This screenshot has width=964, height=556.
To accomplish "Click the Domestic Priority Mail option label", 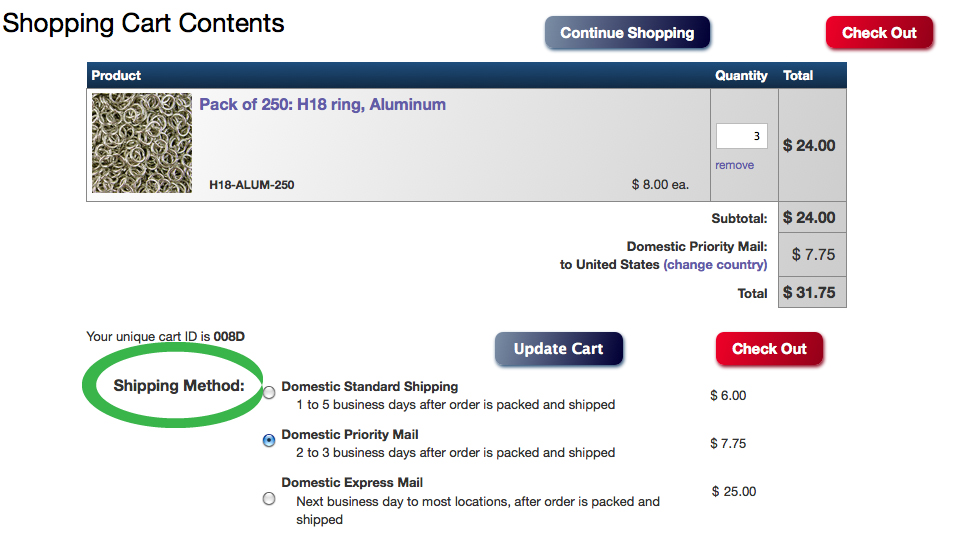I will pyautogui.click(x=350, y=434).
